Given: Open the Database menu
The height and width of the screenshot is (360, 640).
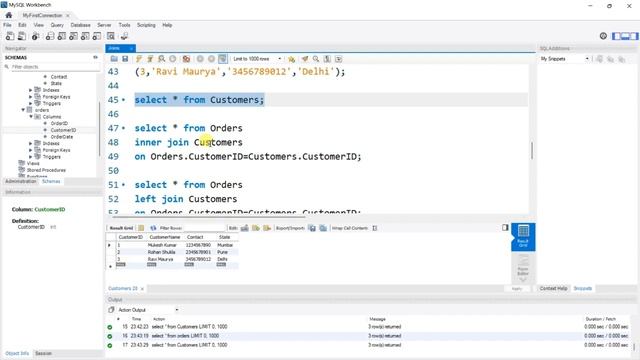Looking at the screenshot, I should [x=80, y=25].
